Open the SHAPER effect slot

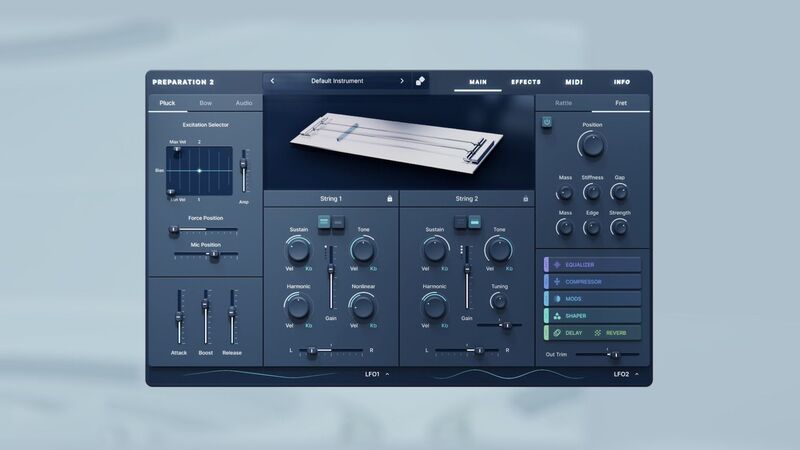pos(592,316)
